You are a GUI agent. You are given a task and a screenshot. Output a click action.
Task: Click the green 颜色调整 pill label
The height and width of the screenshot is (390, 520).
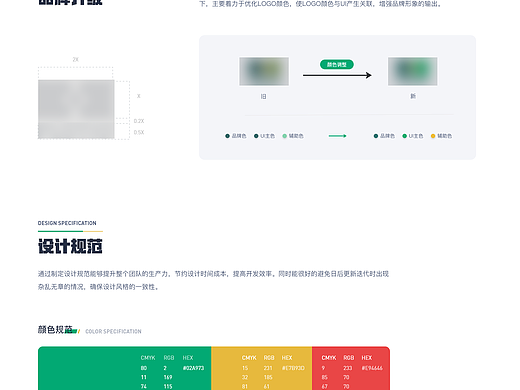[x=337, y=64]
